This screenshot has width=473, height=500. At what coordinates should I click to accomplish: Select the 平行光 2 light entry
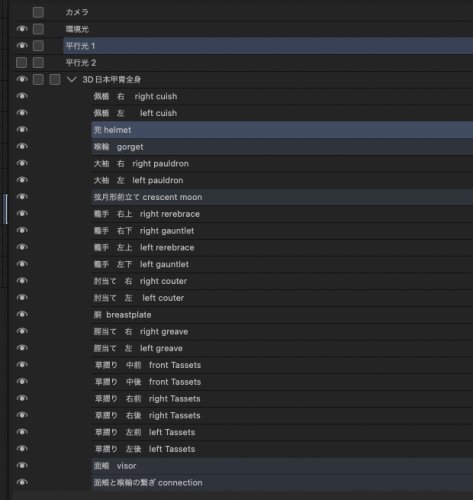268,62
